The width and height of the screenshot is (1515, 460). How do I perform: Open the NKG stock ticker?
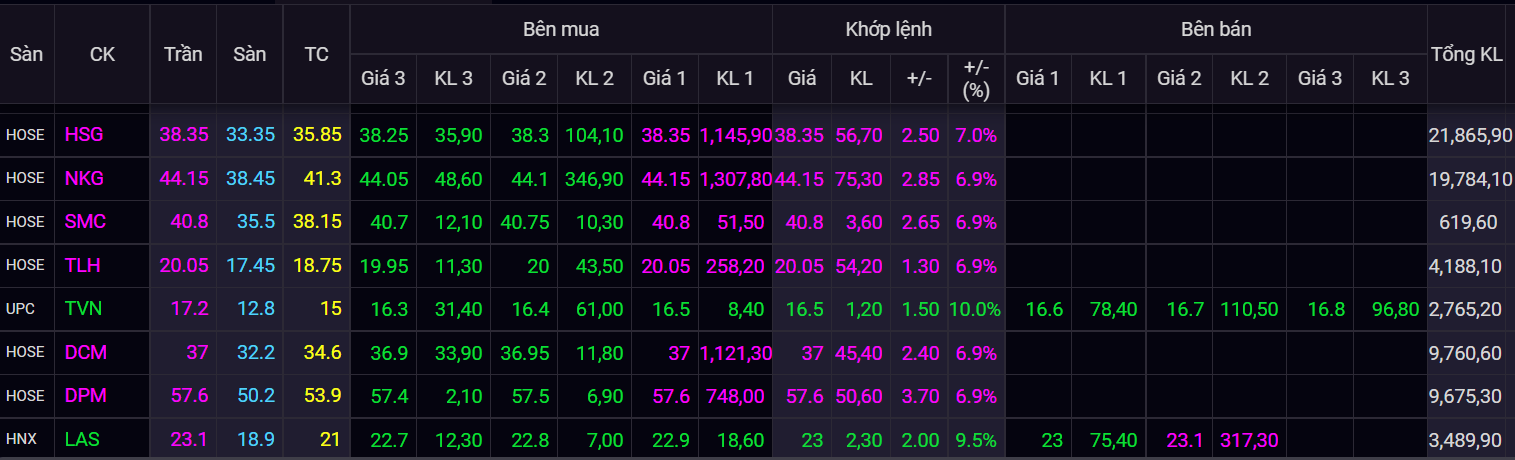(84, 178)
